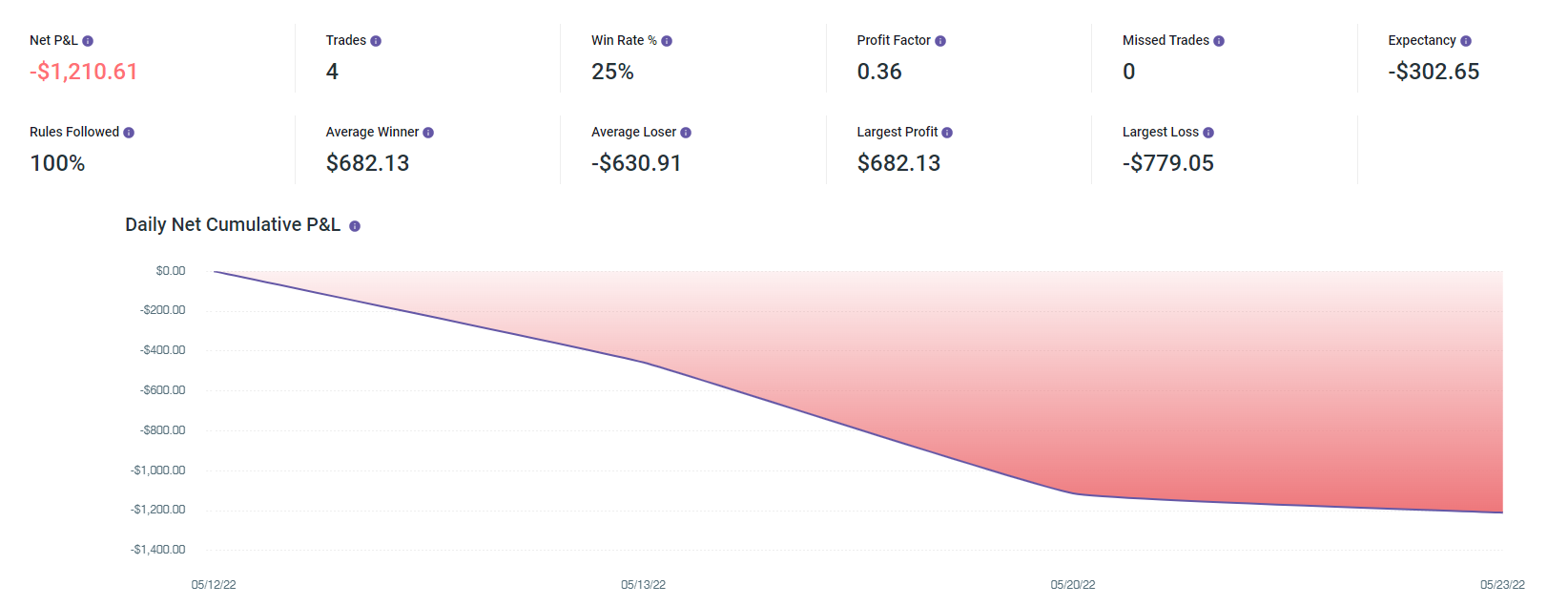The width and height of the screenshot is (1568, 606).
Task: Click the Missed Trades info icon
Action: point(1219,41)
